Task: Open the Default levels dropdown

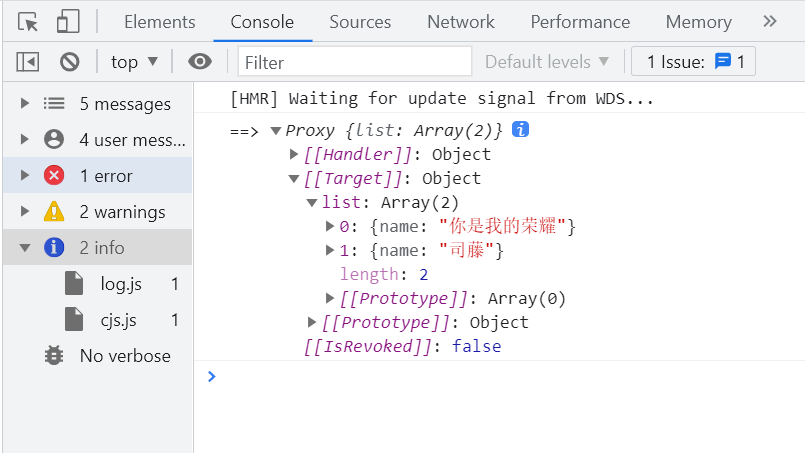Action: coord(547,62)
